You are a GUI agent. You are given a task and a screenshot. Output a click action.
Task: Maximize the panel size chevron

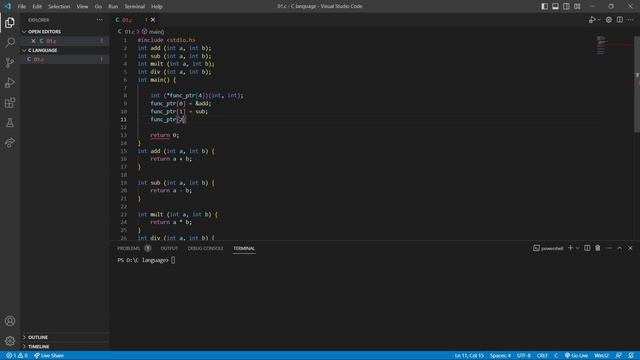click(x=620, y=248)
